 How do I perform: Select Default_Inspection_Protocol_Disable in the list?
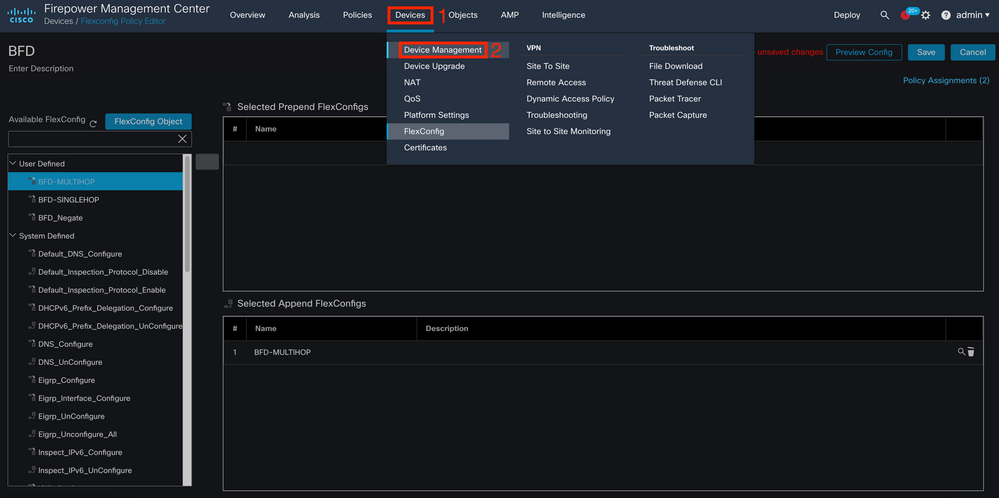pyautogui.click(x=103, y=272)
